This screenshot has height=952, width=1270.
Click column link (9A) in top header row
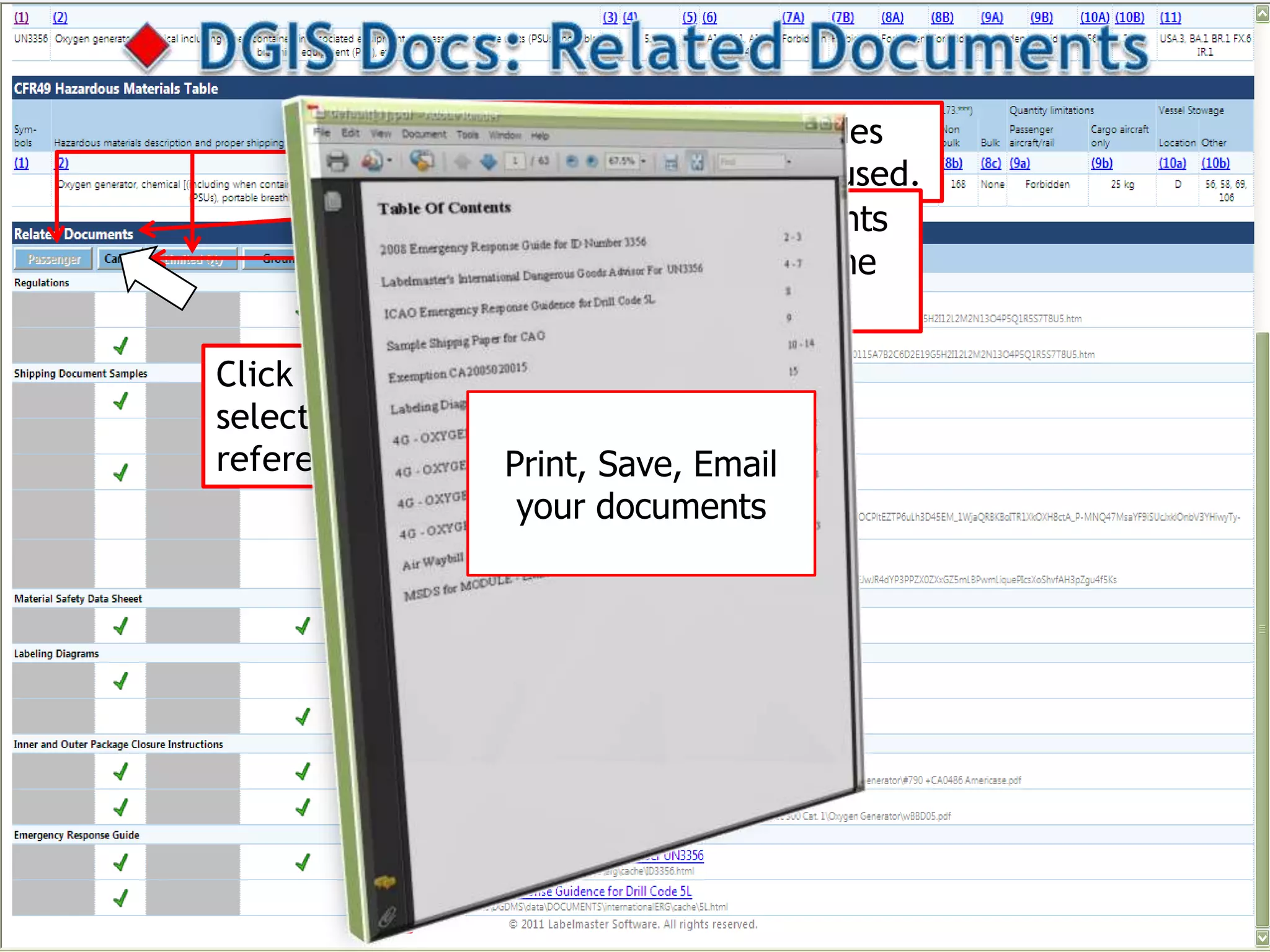tap(992, 17)
